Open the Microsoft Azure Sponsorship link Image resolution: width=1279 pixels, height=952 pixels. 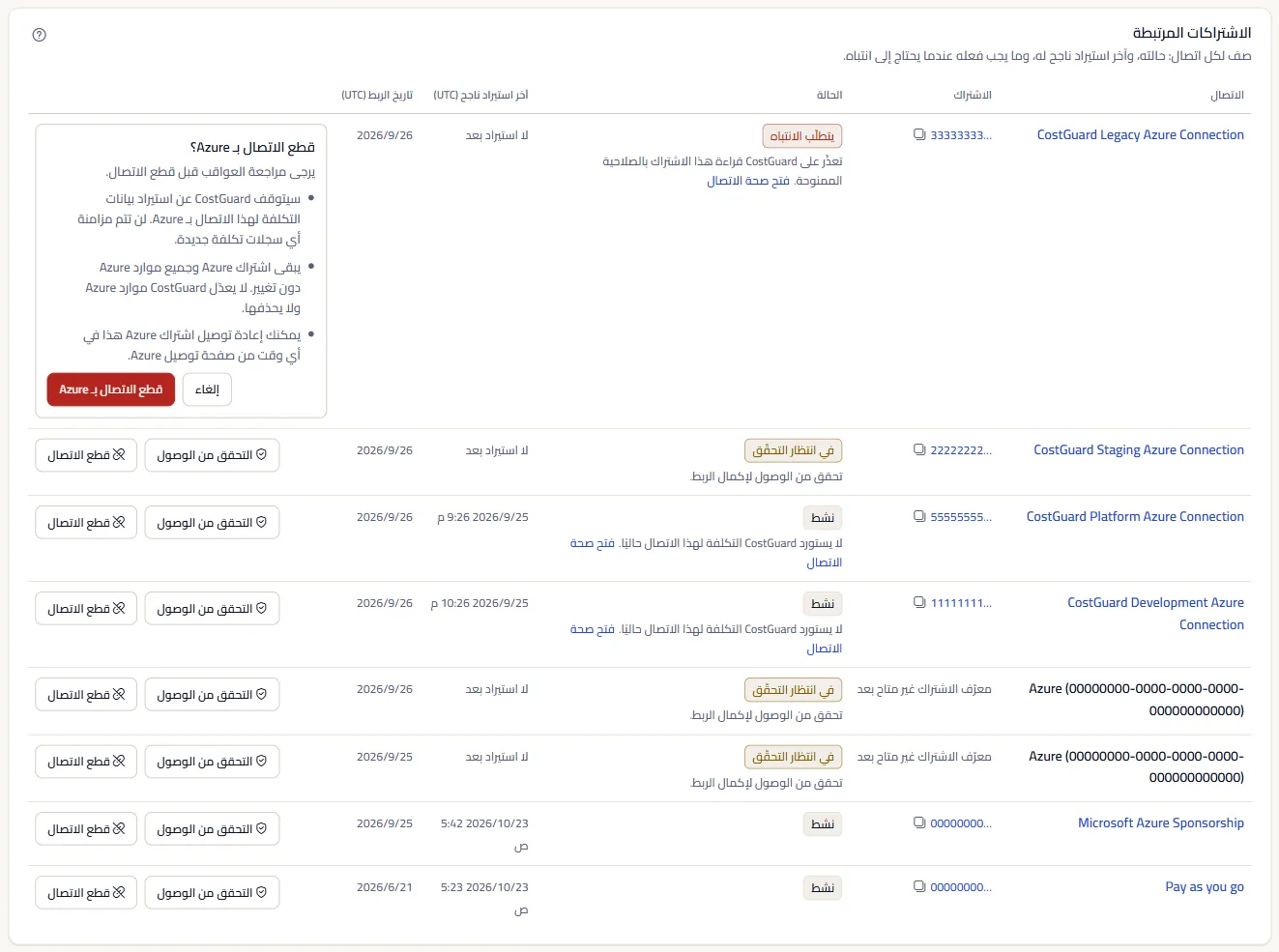click(1161, 823)
